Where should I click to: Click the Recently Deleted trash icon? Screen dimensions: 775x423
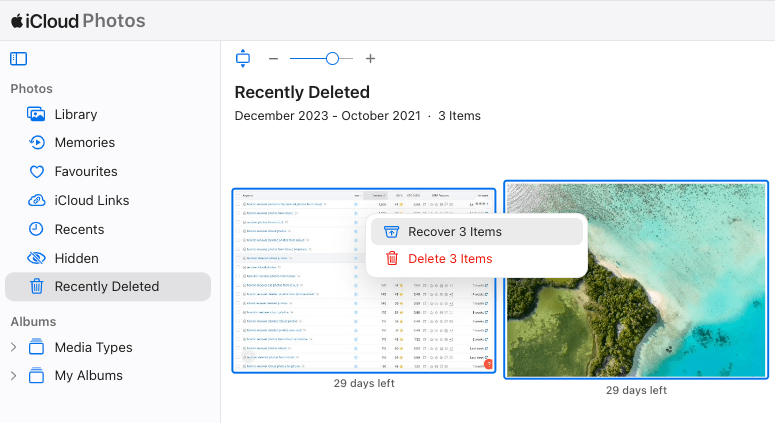[37, 286]
